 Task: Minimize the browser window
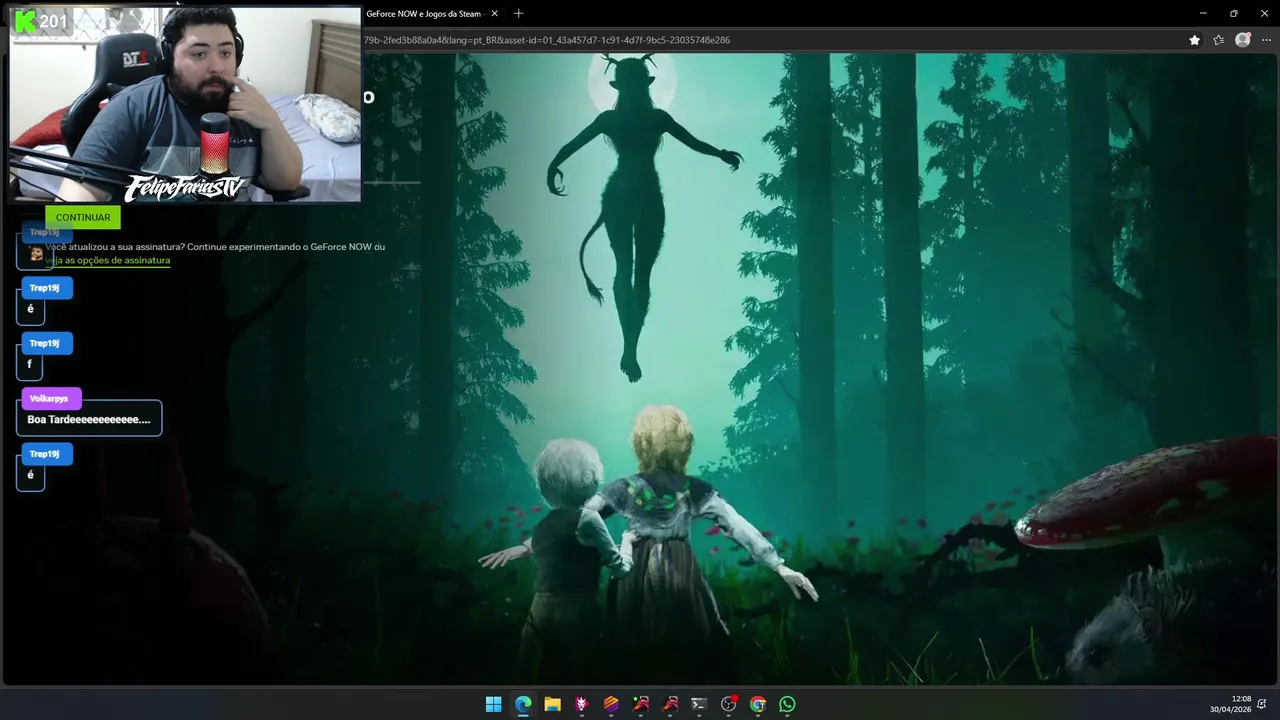point(1203,13)
